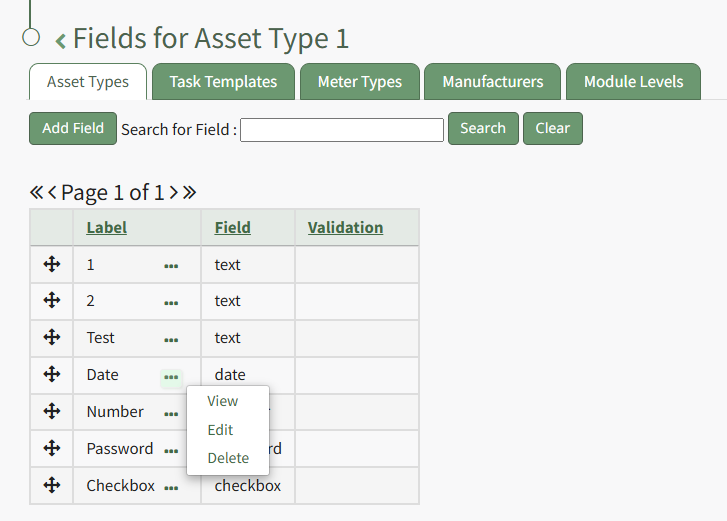Choose Edit from the context menu
This screenshot has height=521, width=727.
click(220, 430)
